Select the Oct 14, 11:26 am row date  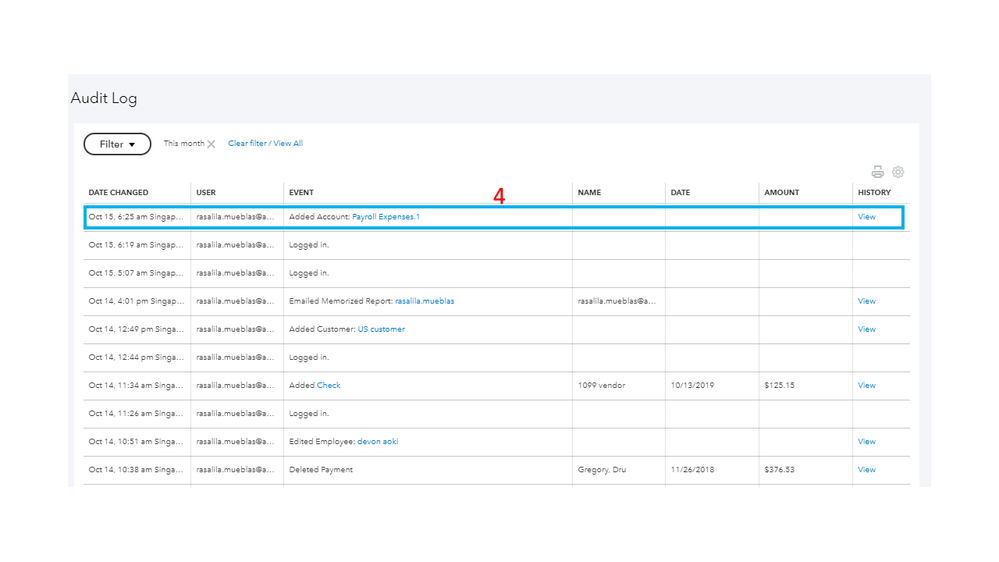pyautogui.click(x=136, y=413)
